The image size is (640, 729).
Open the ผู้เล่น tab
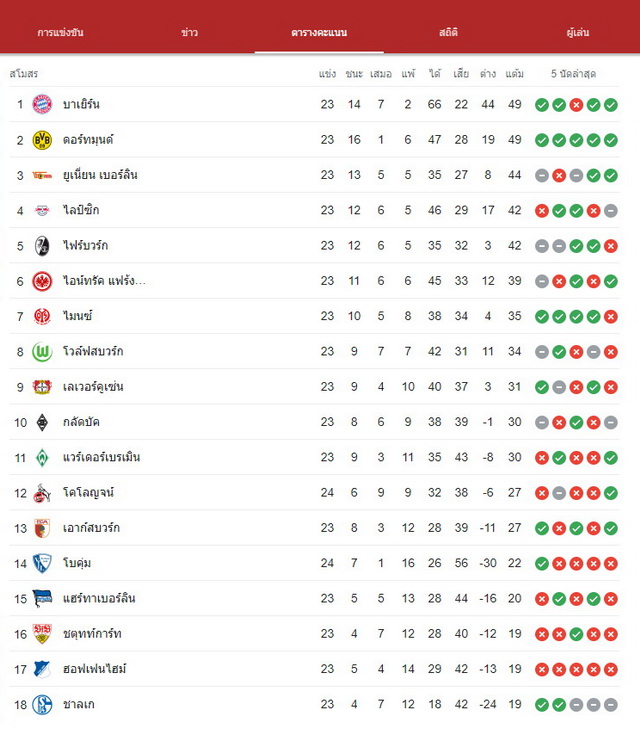578,33
